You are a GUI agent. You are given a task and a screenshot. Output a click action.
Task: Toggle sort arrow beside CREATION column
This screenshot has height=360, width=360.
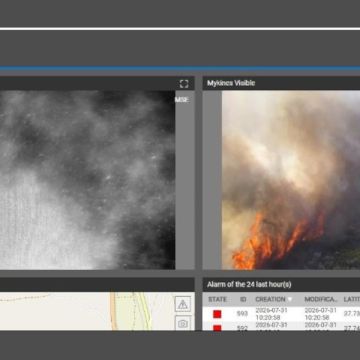(x=290, y=299)
